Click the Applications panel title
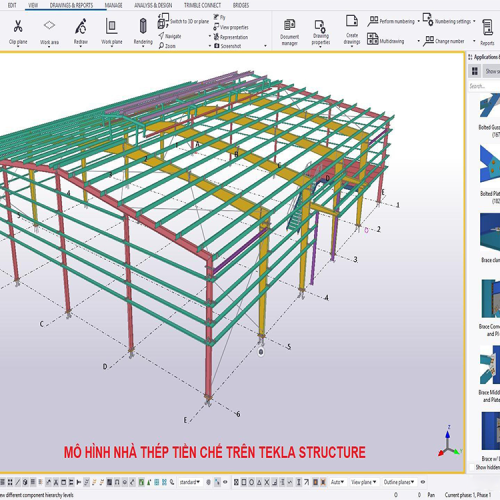This screenshot has width=500, height=500. pos(487,57)
